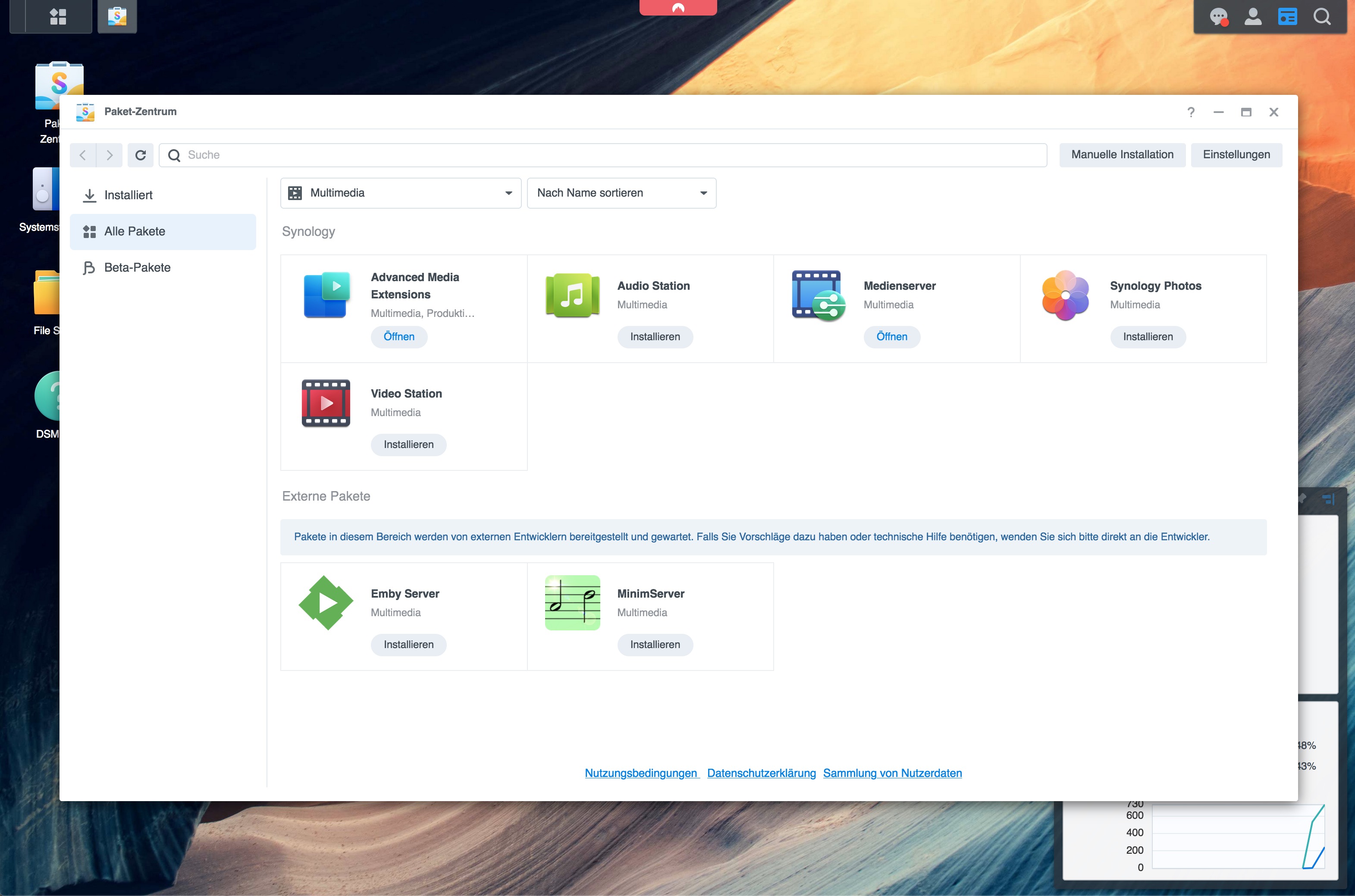Expand the Multimedia category dropdown
The width and height of the screenshot is (1355, 896).
coord(401,193)
